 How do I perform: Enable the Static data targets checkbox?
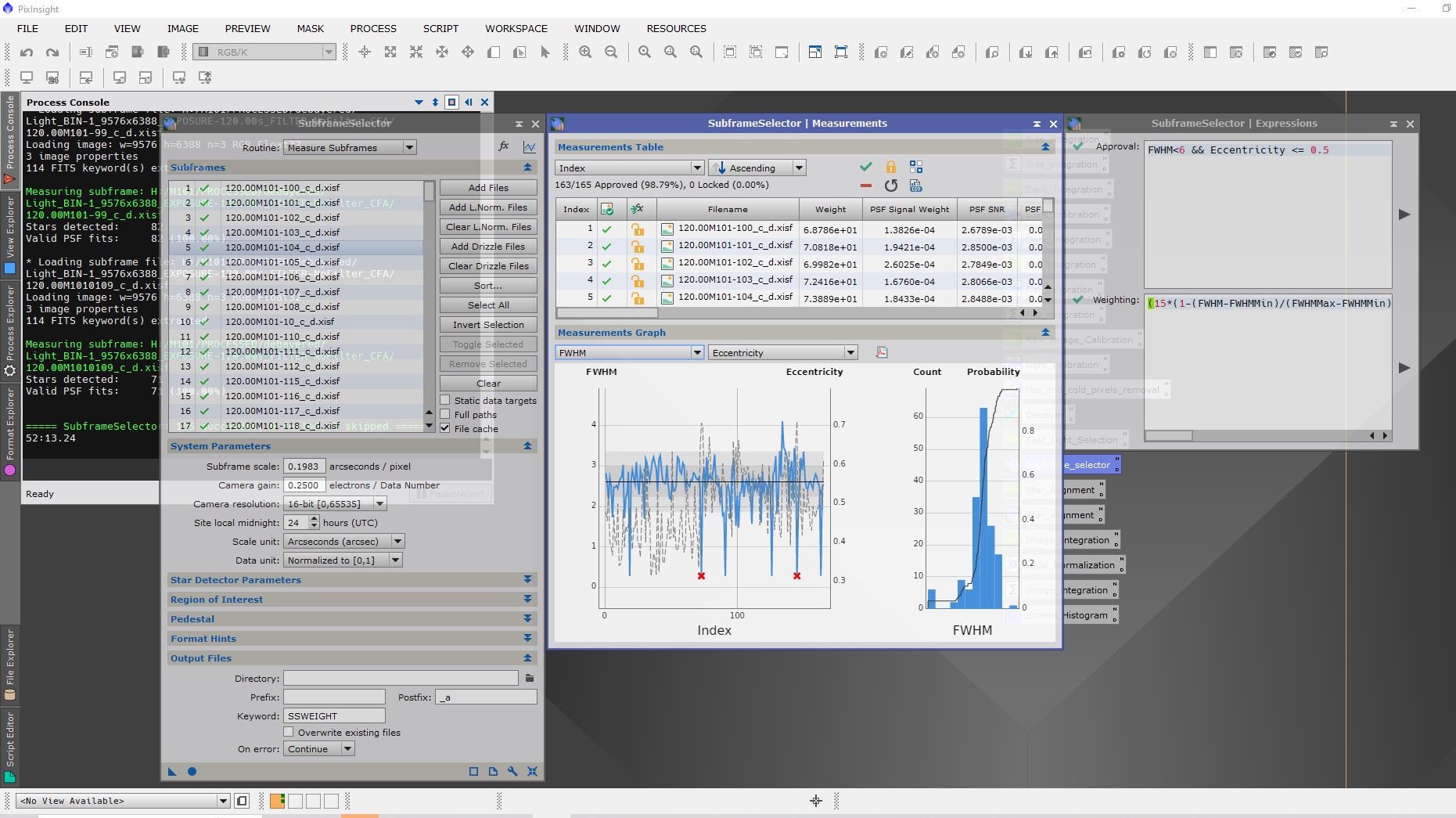tap(445, 401)
